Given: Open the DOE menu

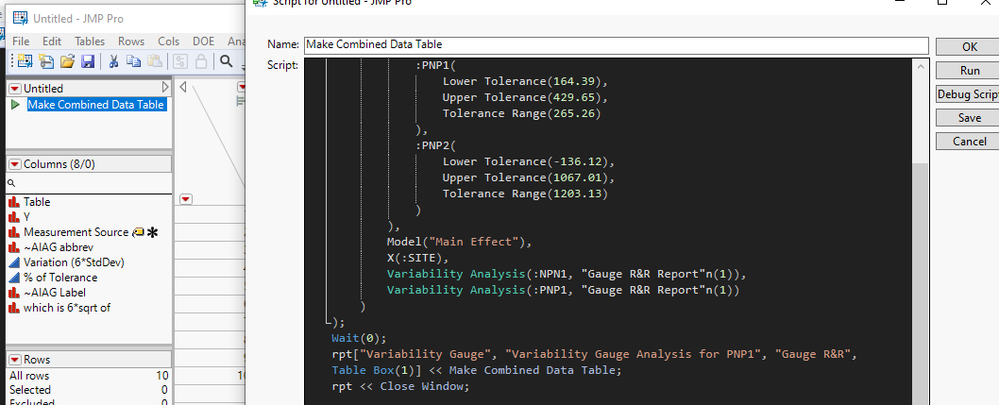Looking at the screenshot, I should point(203,41).
